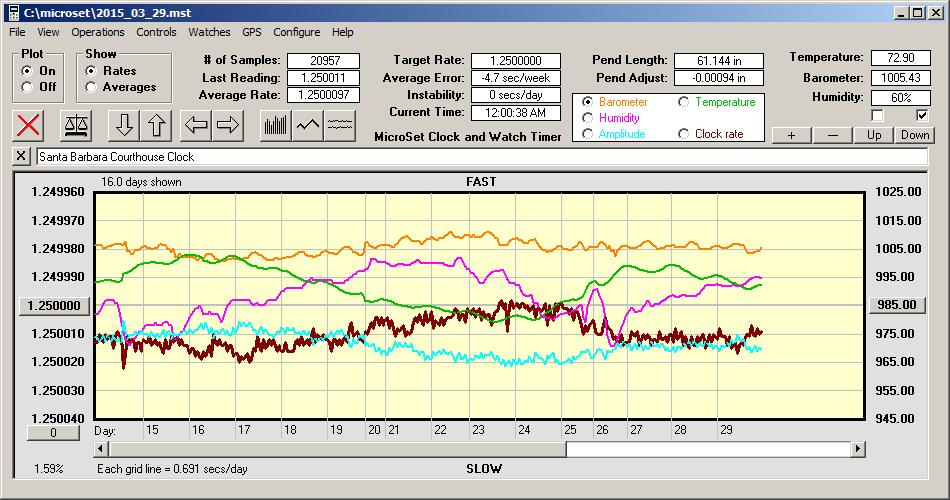Click the Up button
This screenshot has height=500, width=950.
click(x=874, y=135)
